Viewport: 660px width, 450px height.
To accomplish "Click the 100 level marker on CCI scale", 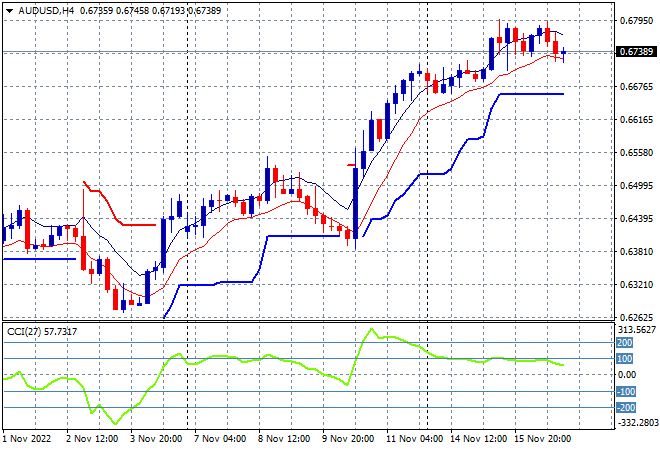I will (625, 359).
